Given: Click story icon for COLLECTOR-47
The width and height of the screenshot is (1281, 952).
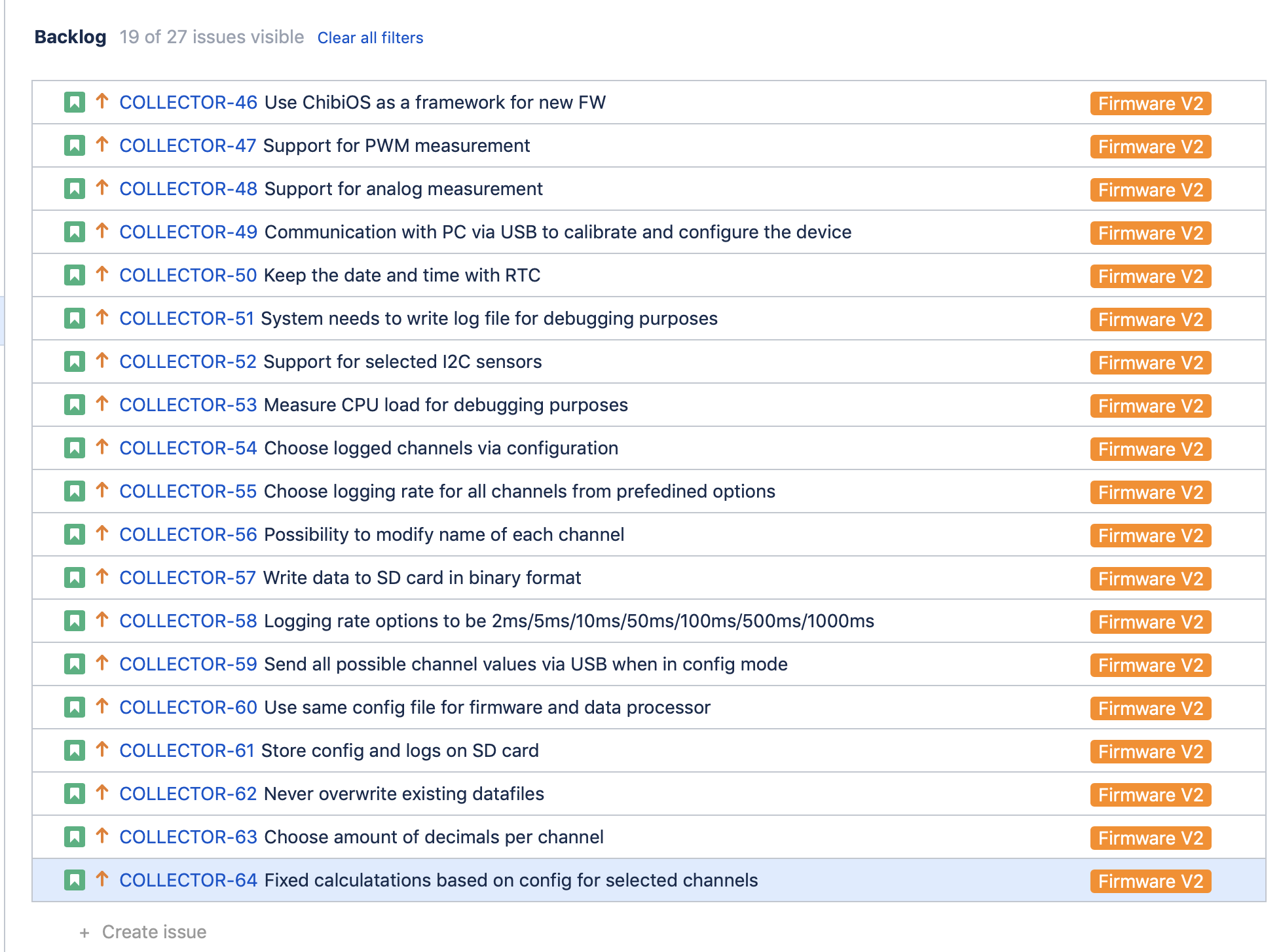Looking at the screenshot, I should point(75,146).
